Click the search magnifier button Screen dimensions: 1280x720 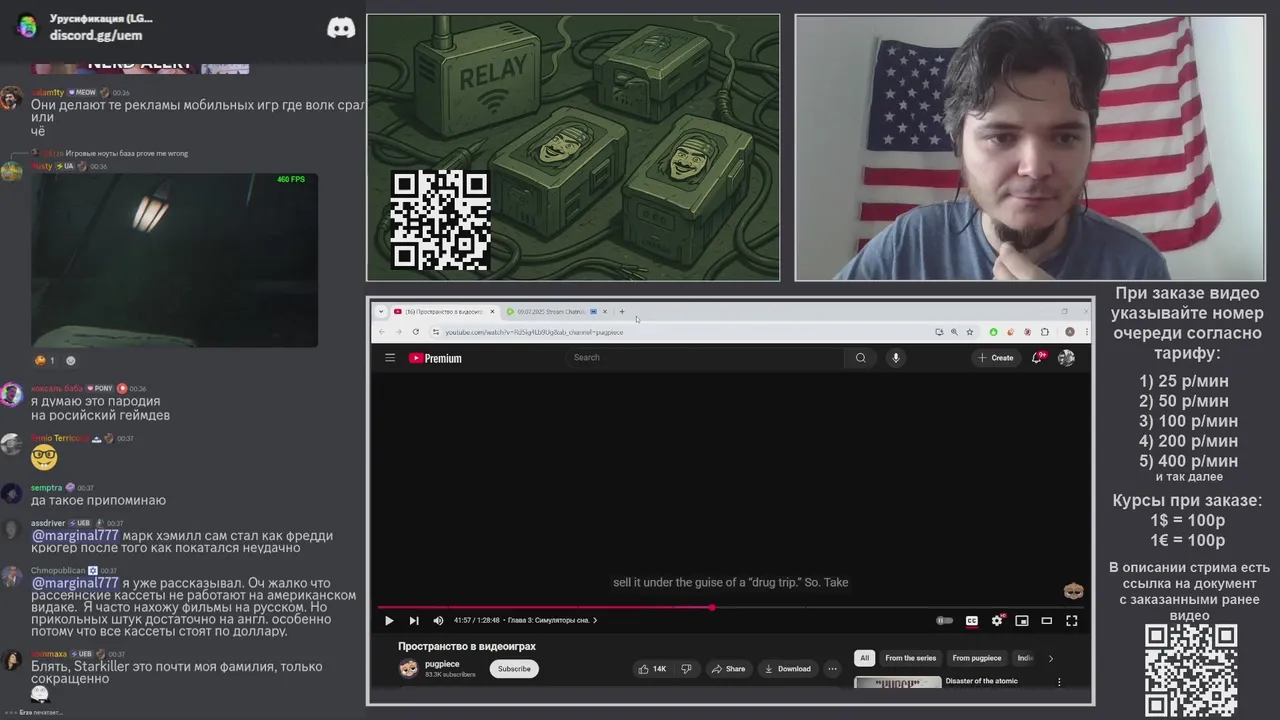pos(860,358)
